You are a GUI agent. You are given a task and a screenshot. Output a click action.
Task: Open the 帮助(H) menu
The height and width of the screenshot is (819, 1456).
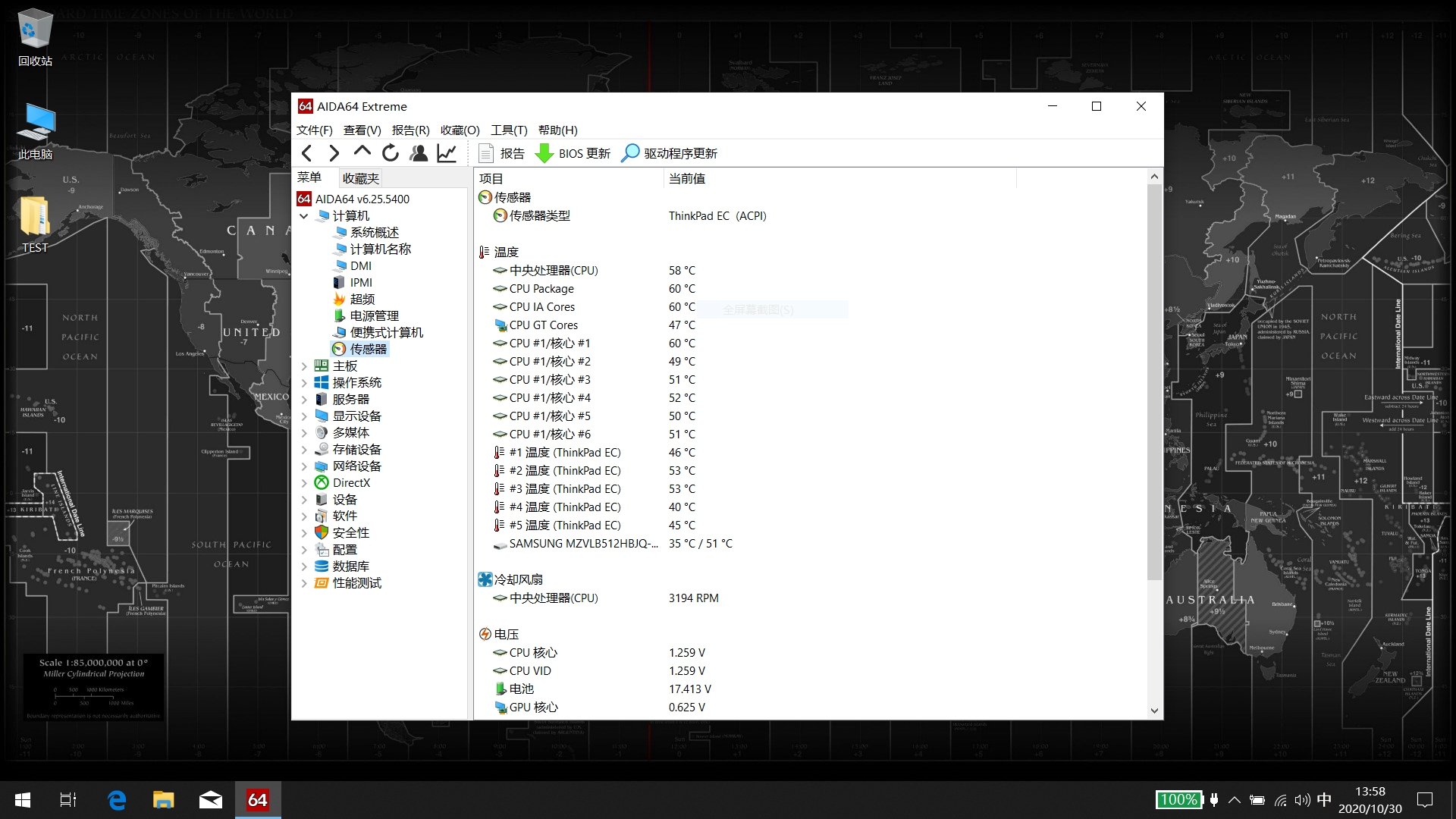coord(558,130)
